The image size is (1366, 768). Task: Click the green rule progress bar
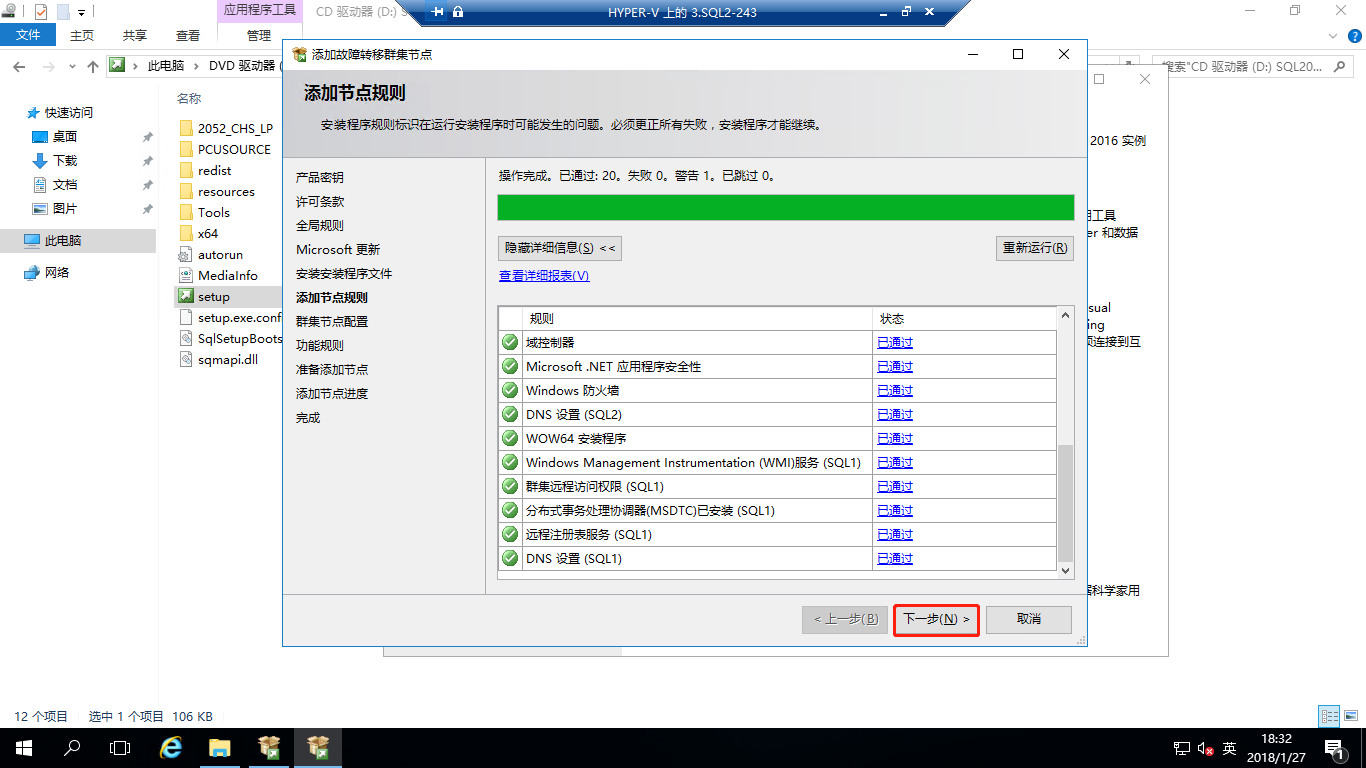pos(786,207)
